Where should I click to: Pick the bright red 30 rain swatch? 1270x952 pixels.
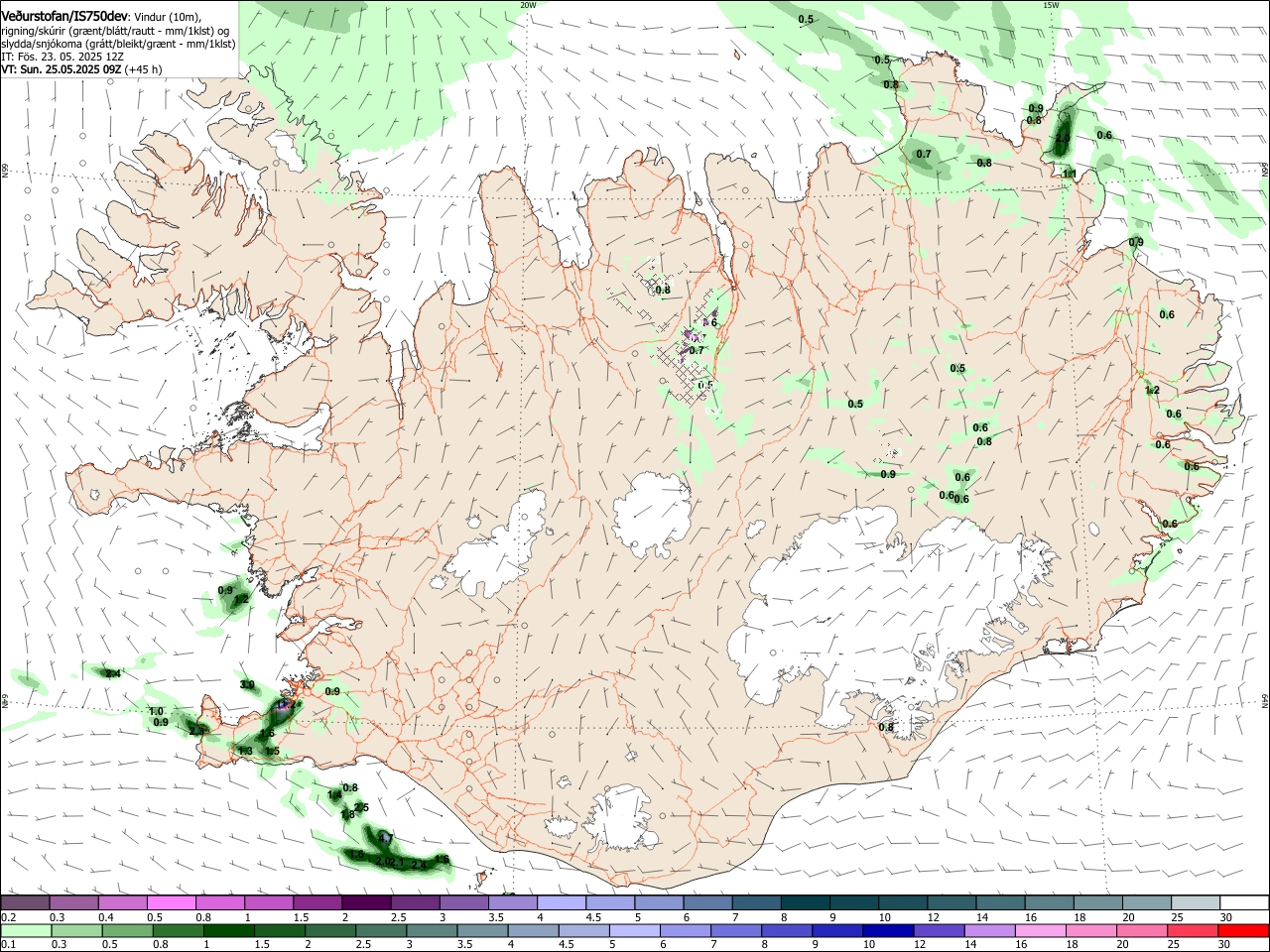coord(1244,931)
